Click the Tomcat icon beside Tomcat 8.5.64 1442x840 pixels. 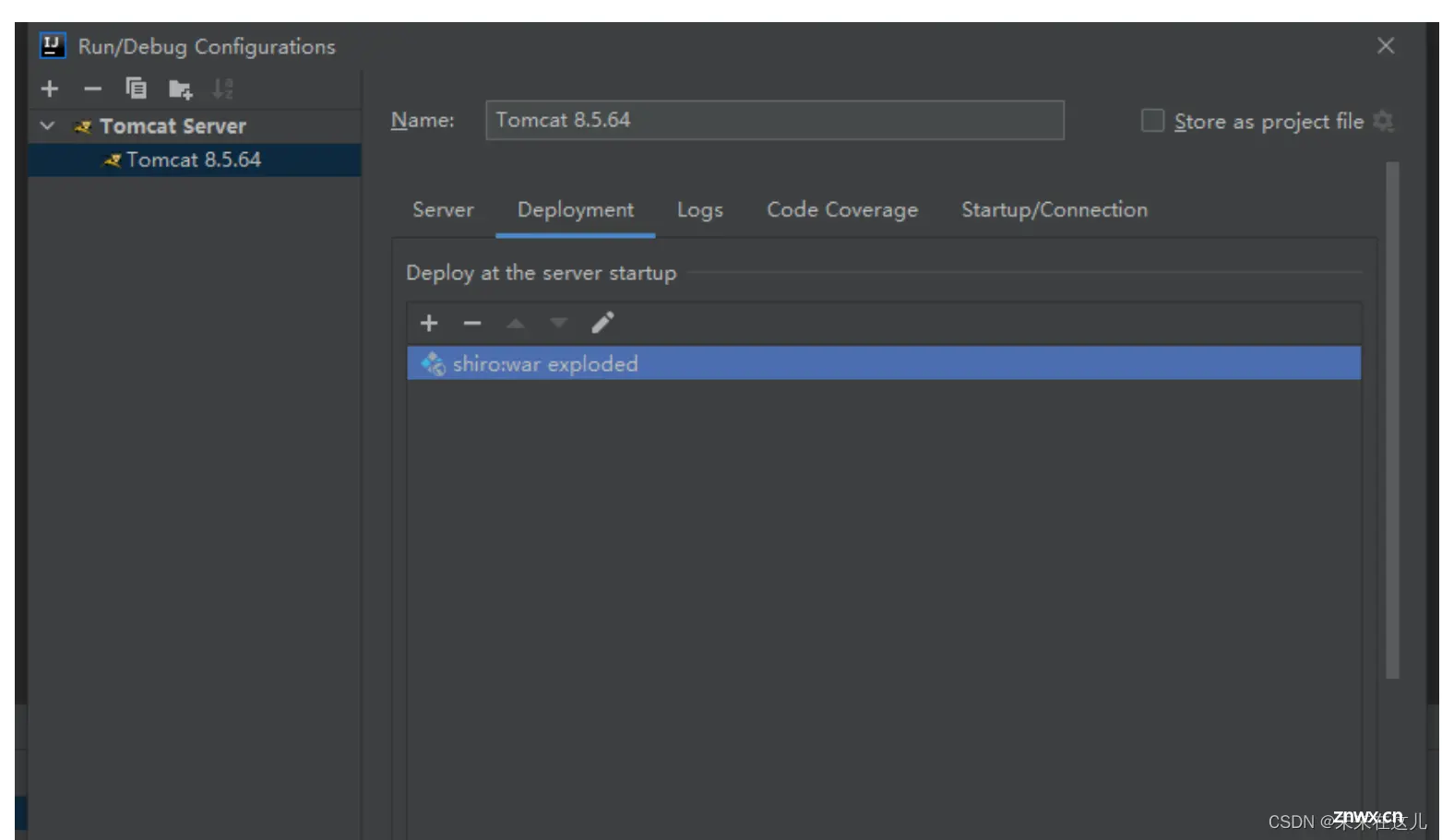113,160
